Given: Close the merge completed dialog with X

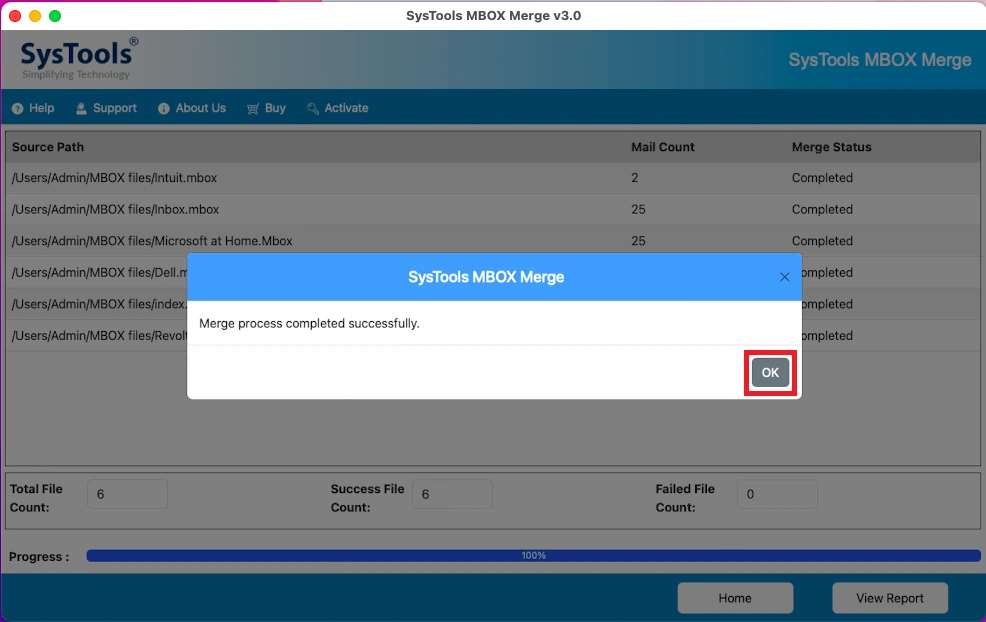Looking at the screenshot, I should click(784, 277).
